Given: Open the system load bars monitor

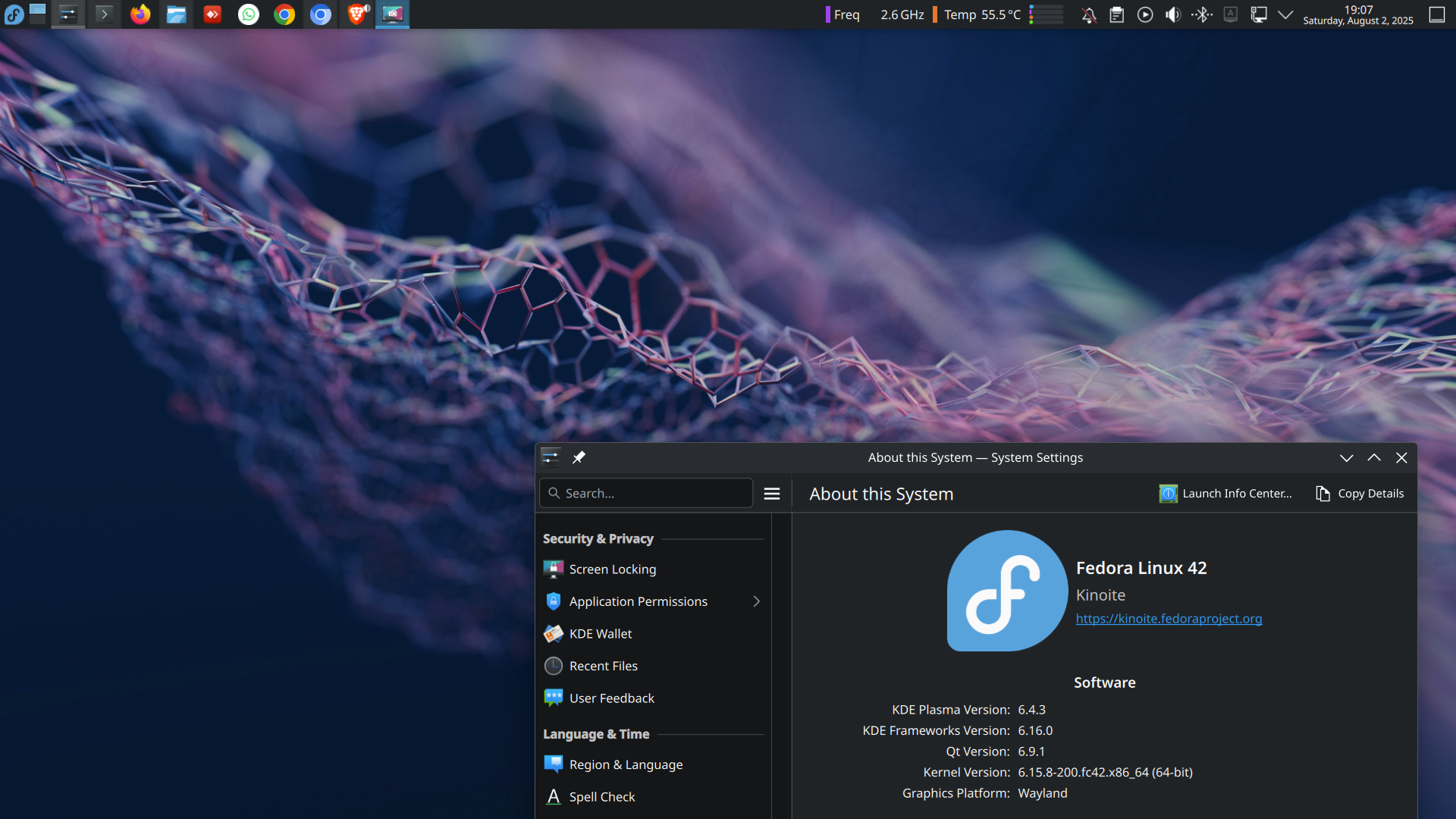Looking at the screenshot, I should (1046, 14).
